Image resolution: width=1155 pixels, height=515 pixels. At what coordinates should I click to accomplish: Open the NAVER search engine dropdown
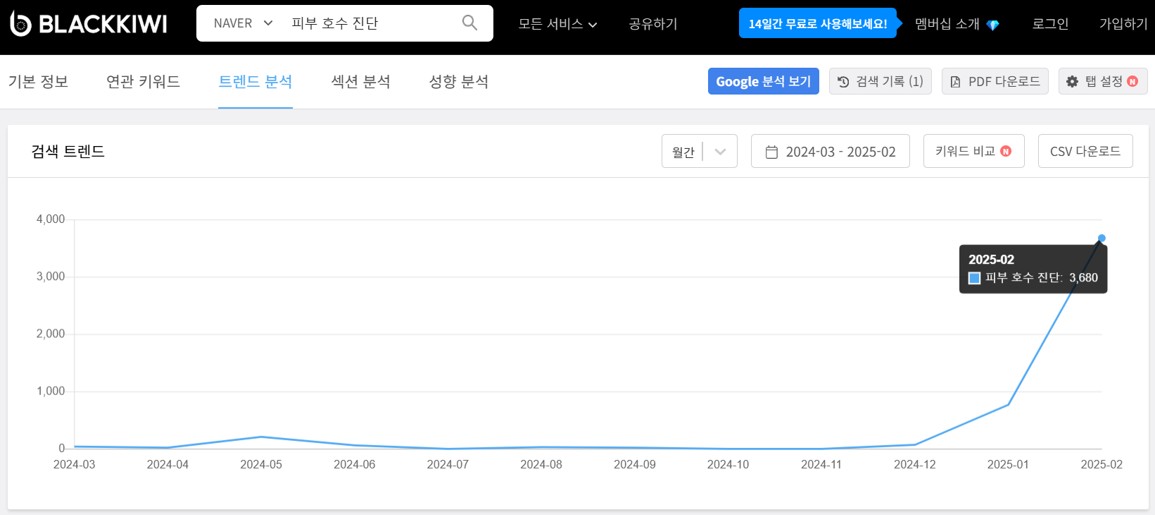[242, 23]
